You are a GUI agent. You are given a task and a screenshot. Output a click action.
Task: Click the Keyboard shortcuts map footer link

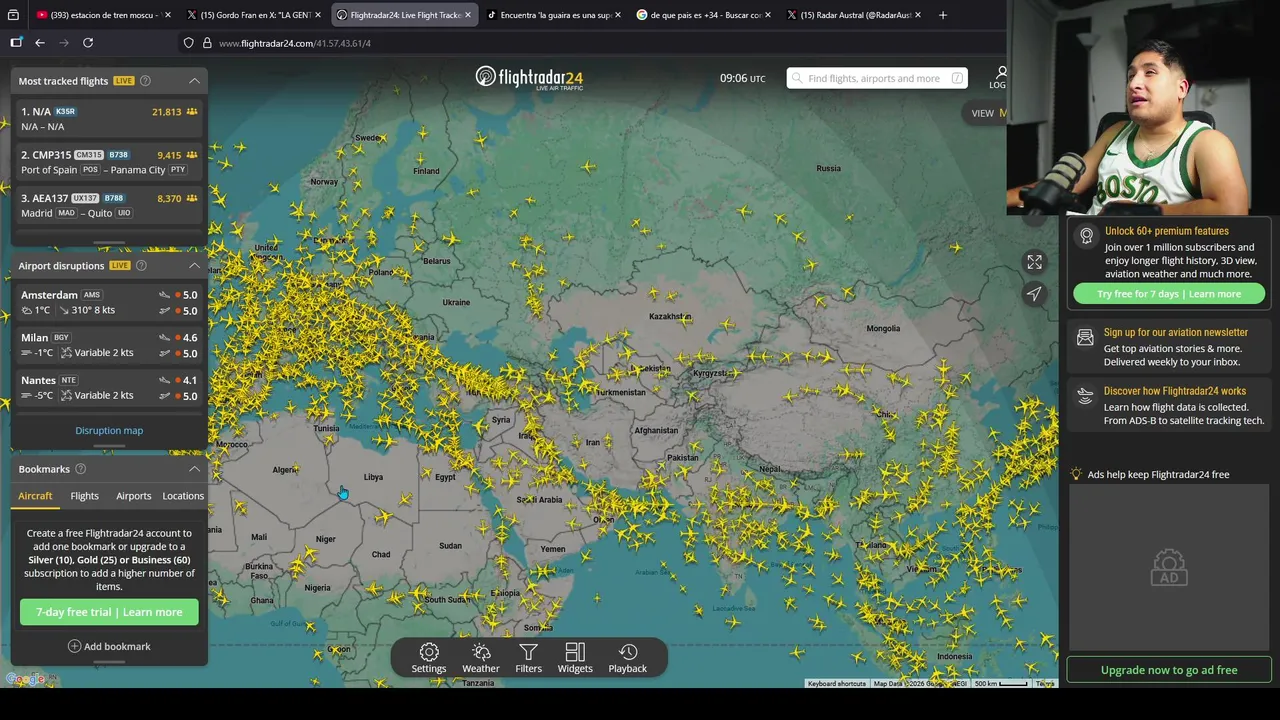pos(837,684)
